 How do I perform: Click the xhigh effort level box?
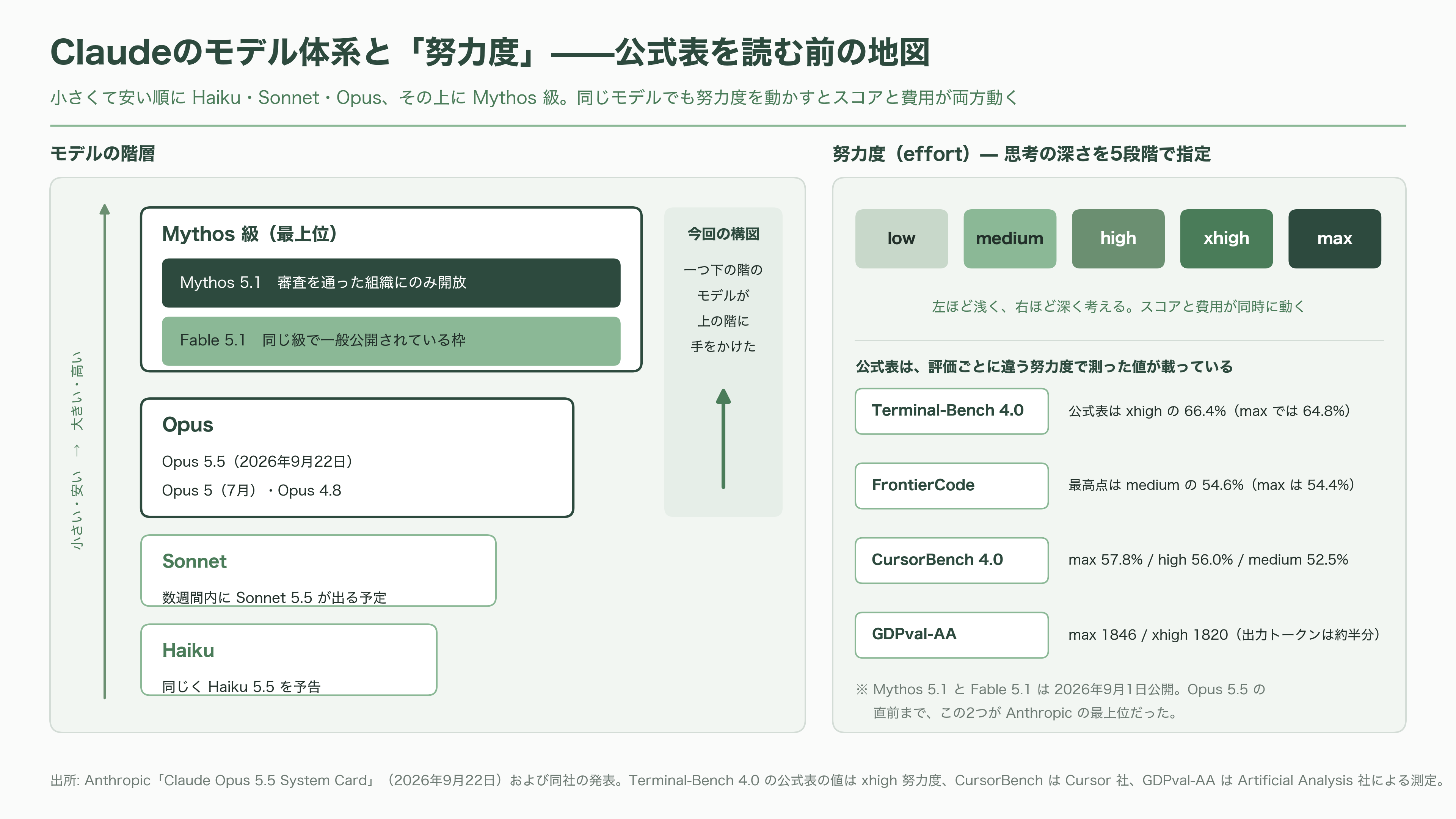[x=1227, y=238]
